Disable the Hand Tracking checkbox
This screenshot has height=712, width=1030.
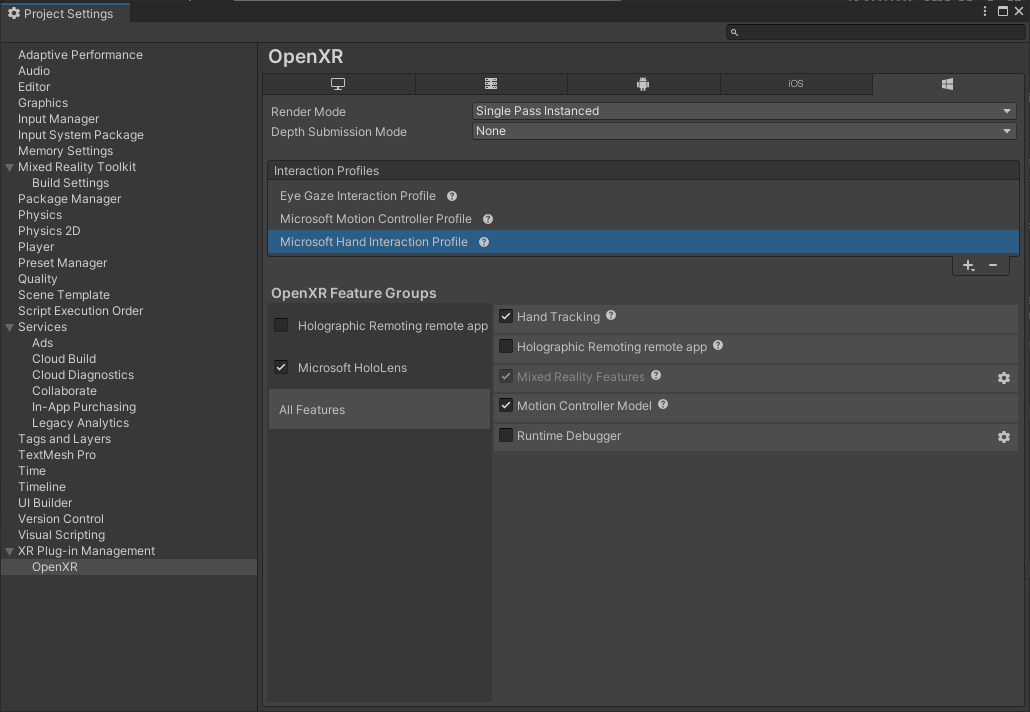click(x=506, y=317)
